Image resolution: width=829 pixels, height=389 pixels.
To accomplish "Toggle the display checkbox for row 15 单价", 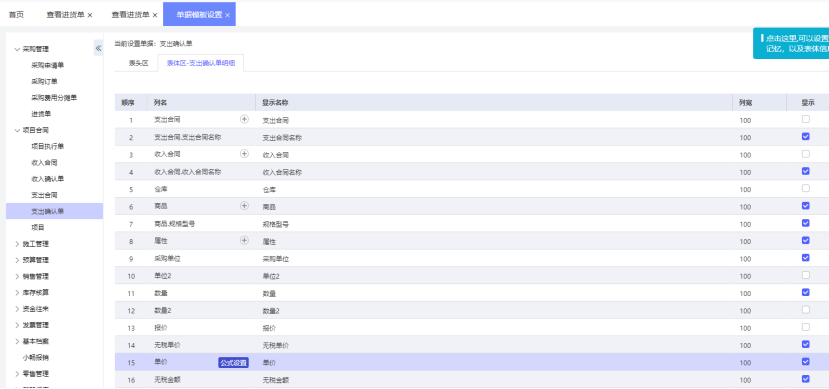I will point(805,362).
